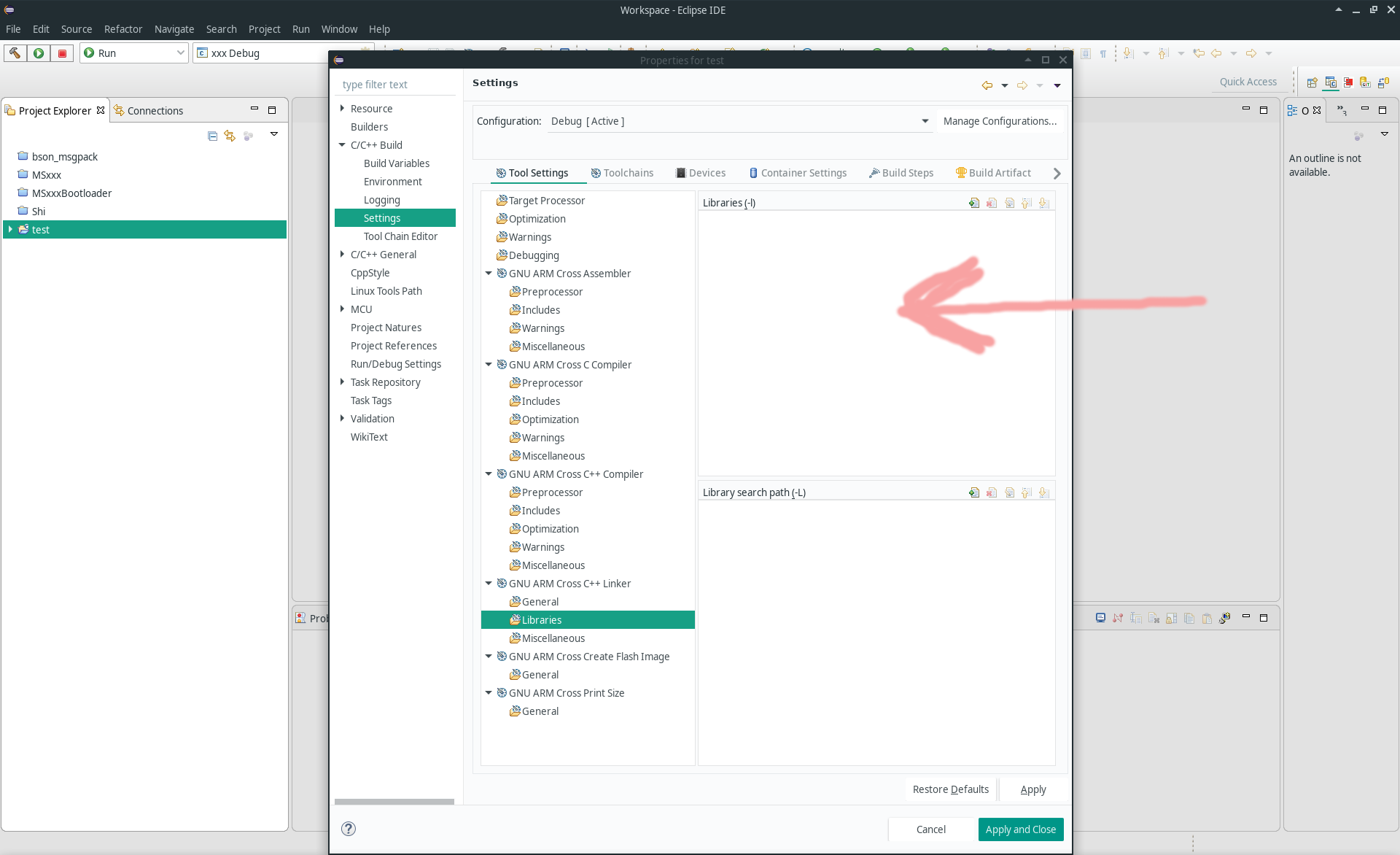1400x855 pixels.
Task: Move Down icon in Libraries (-l) panel
Action: (1044, 203)
